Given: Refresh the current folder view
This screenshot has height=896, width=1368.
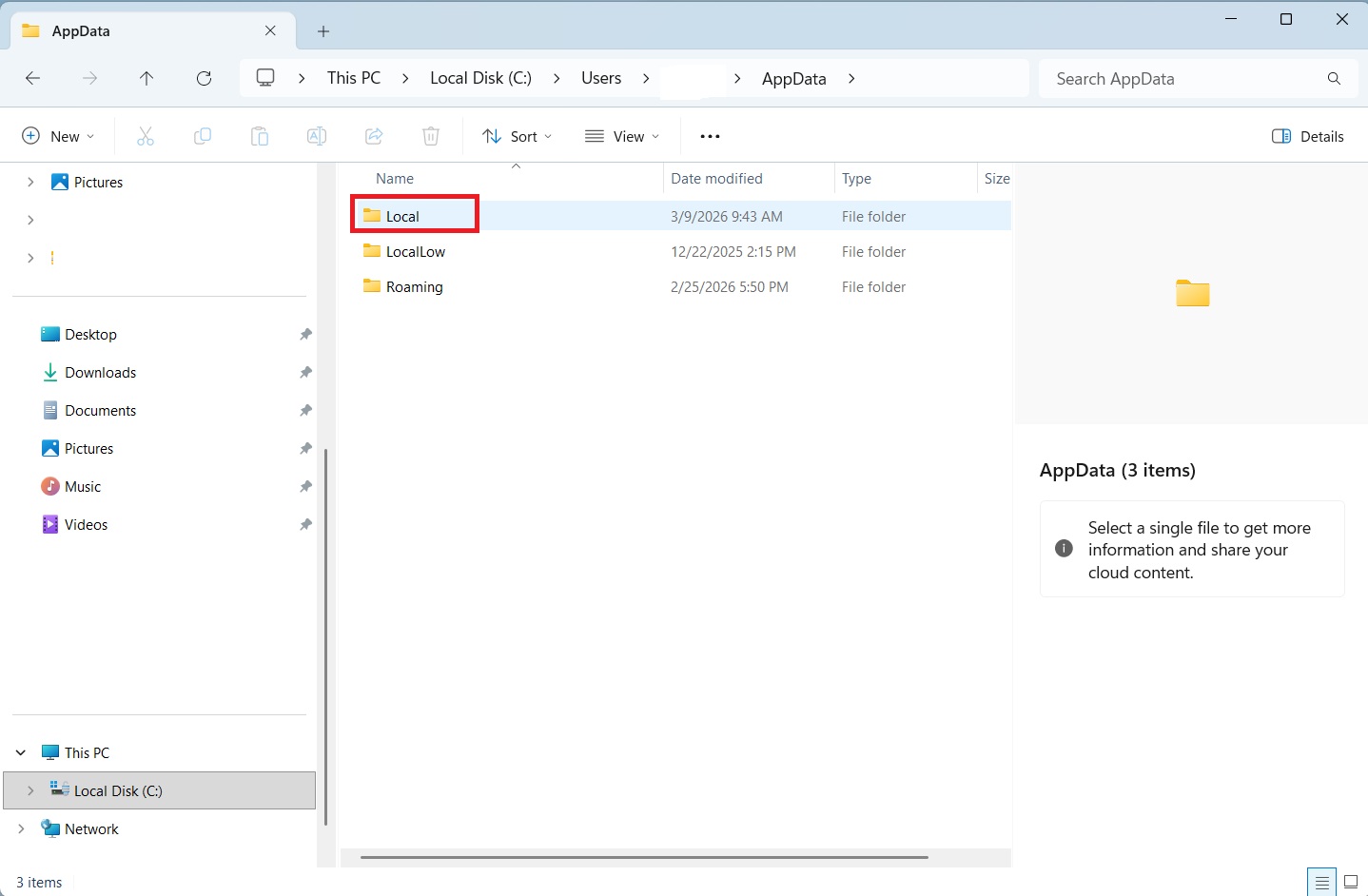Looking at the screenshot, I should click(x=204, y=79).
